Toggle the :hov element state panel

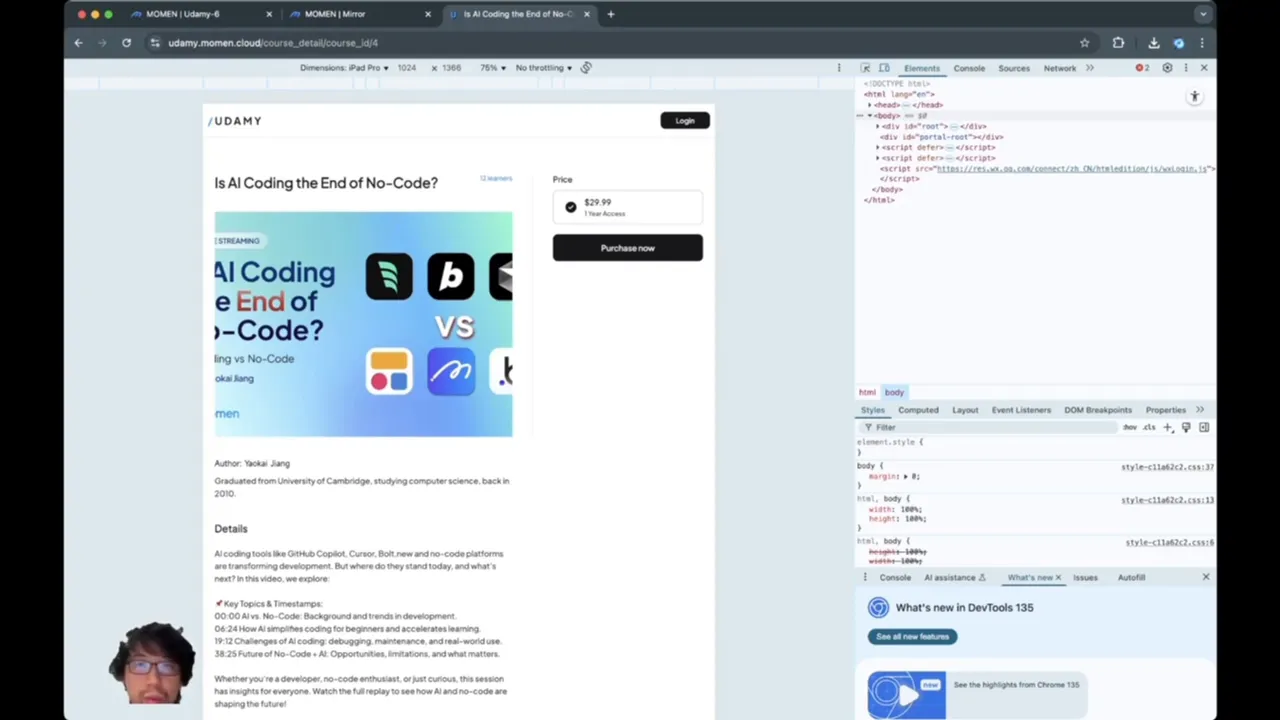tap(1130, 428)
